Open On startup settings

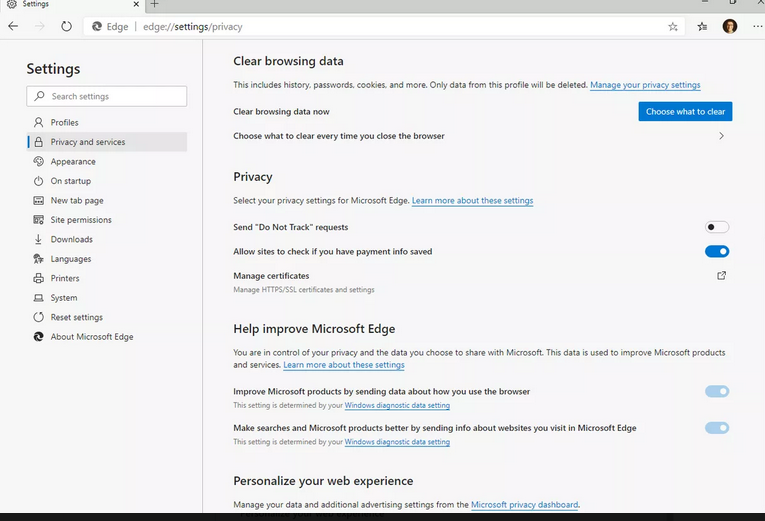coord(107,181)
